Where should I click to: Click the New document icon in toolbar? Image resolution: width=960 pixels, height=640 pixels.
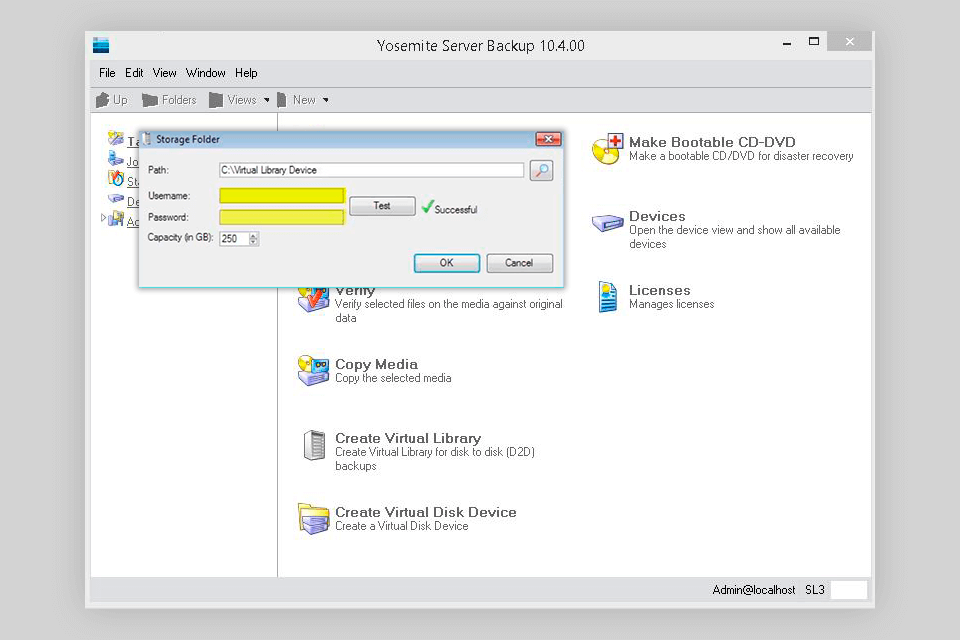(282, 100)
